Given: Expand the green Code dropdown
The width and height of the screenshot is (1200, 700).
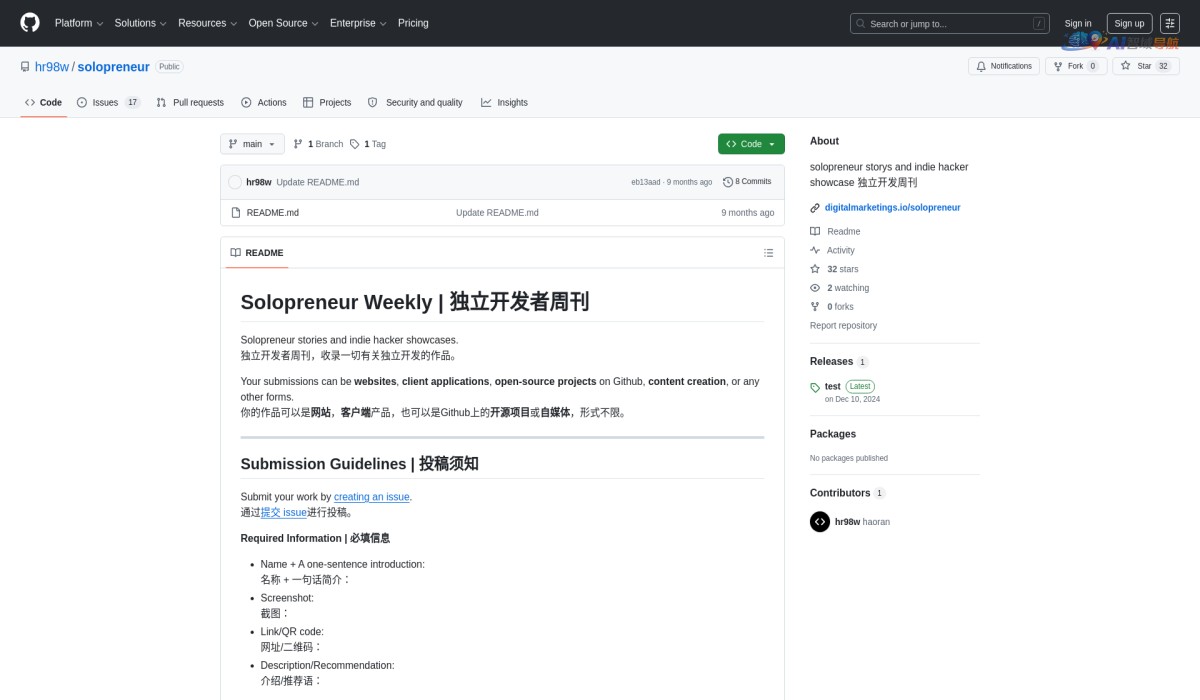Looking at the screenshot, I should coord(751,144).
